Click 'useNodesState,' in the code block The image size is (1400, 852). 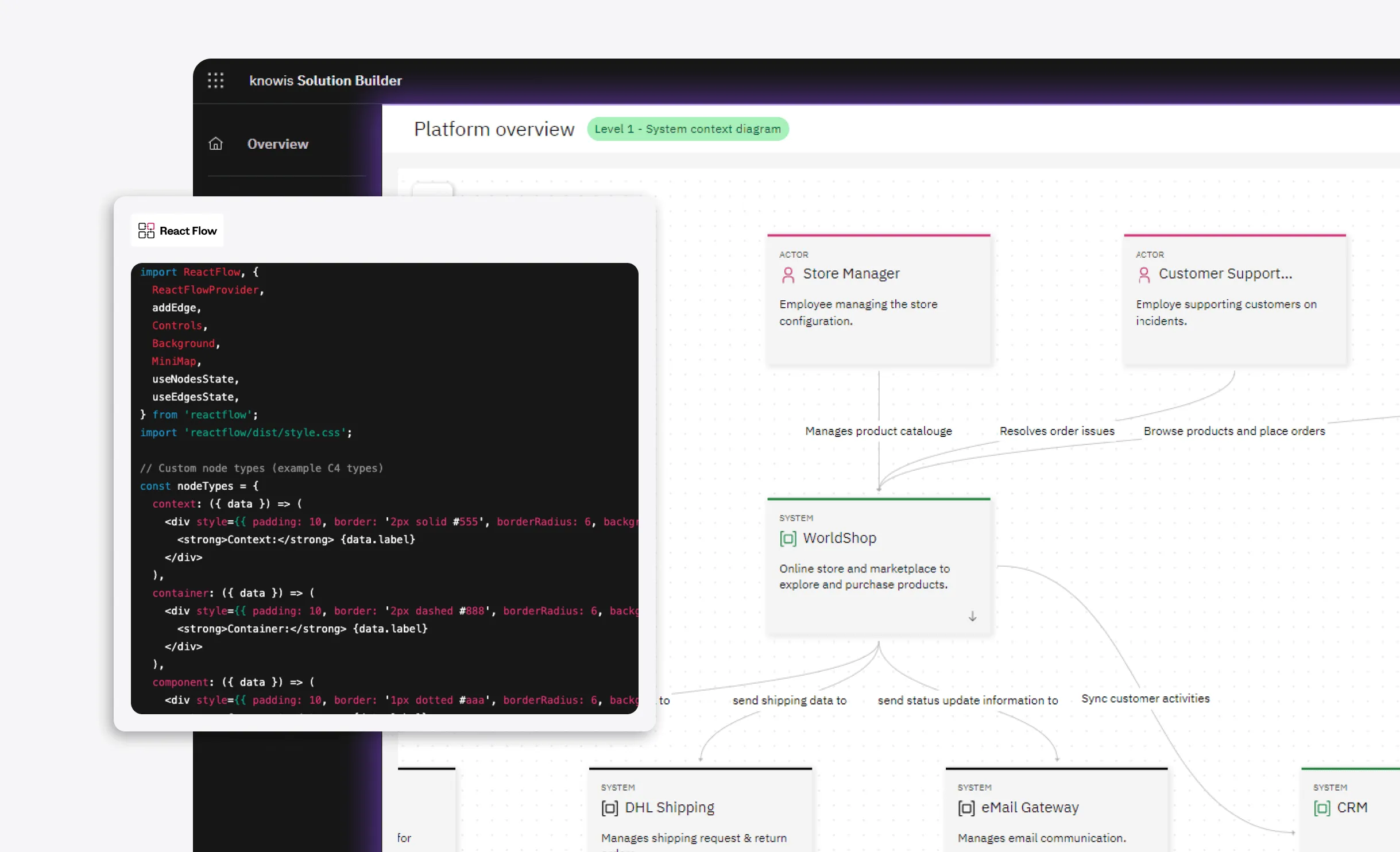195,379
